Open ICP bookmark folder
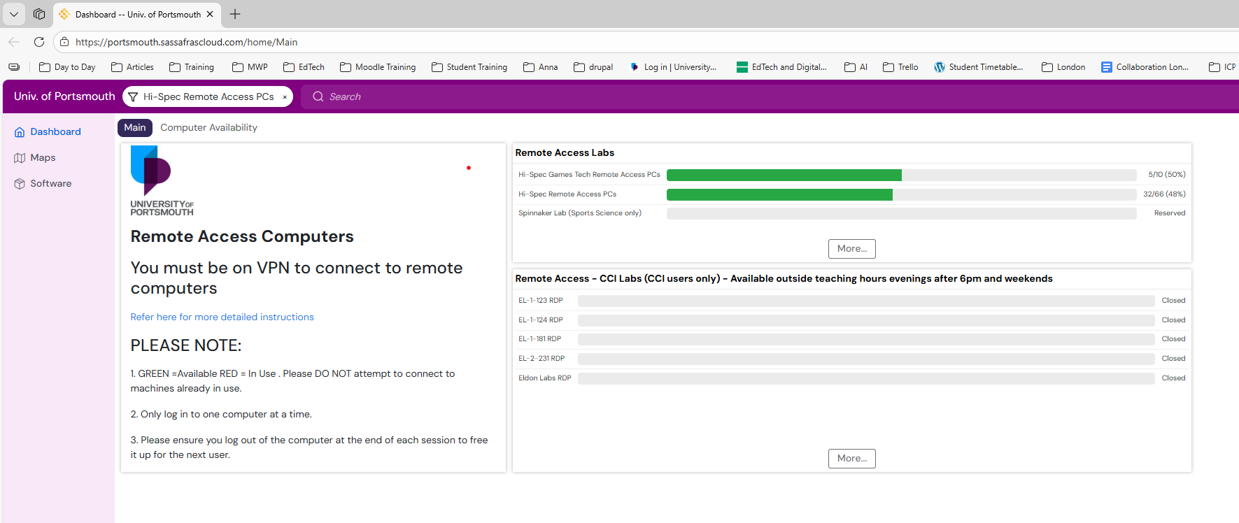 click(1222, 67)
